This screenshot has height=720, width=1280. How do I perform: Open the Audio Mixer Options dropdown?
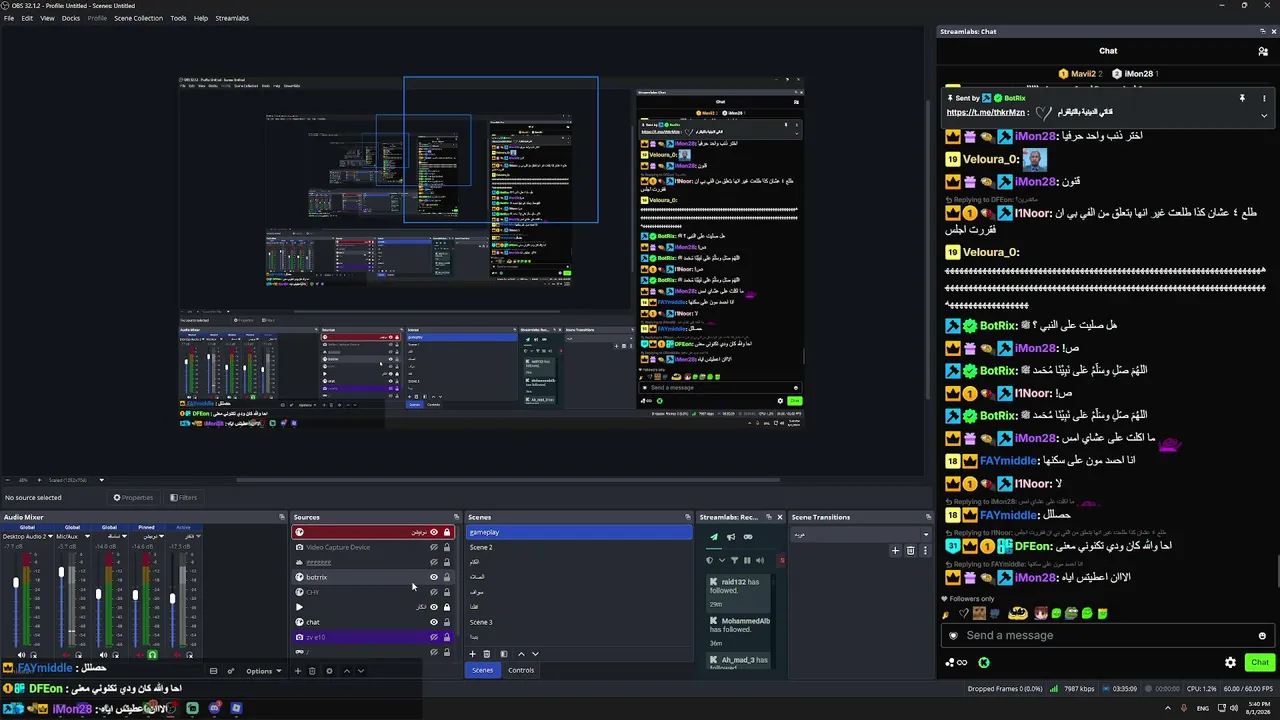tap(263, 671)
